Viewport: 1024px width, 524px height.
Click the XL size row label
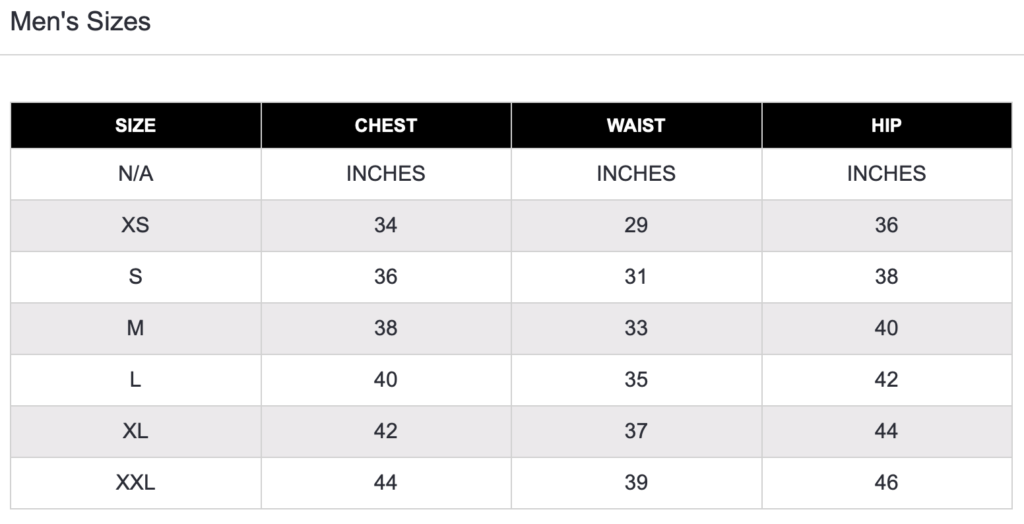(x=135, y=431)
